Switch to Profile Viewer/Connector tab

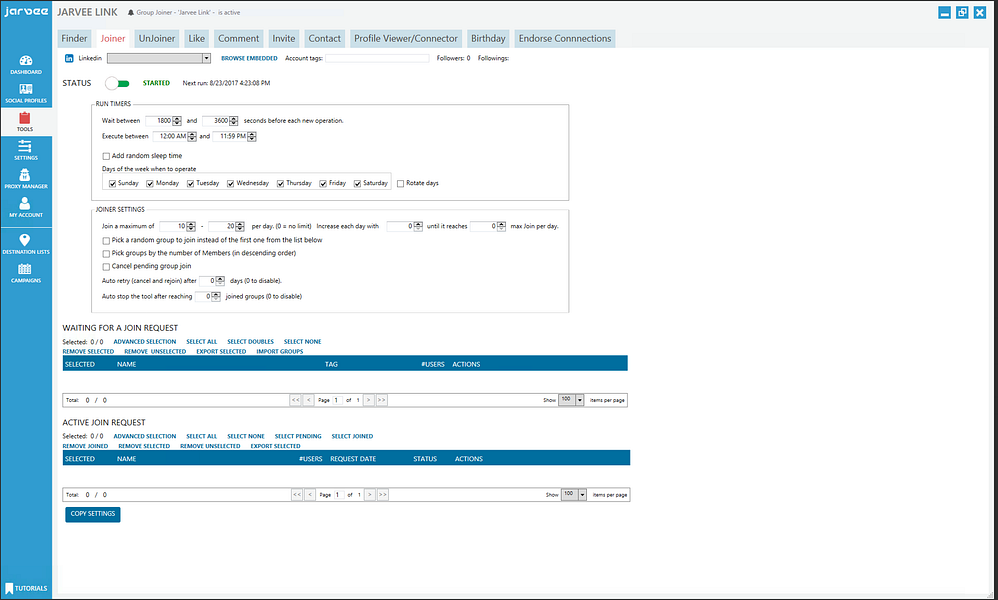point(406,38)
